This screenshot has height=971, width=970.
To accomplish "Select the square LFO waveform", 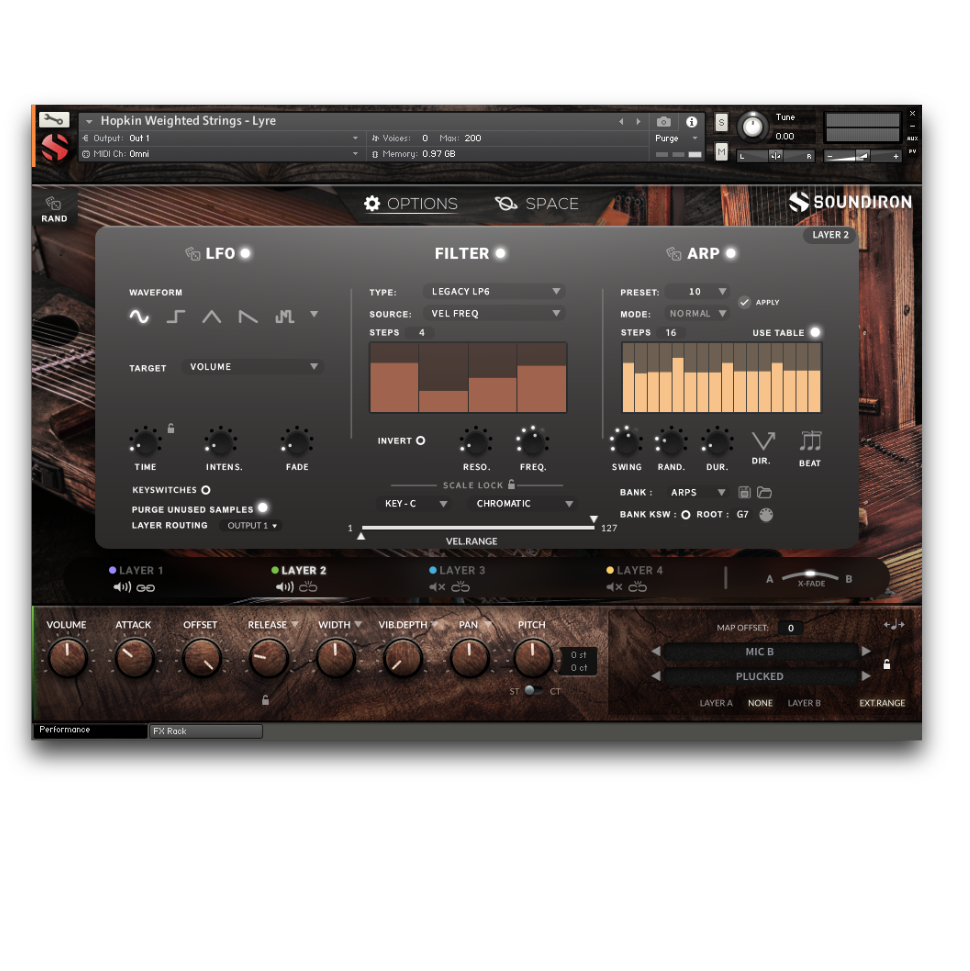I will (x=175, y=316).
